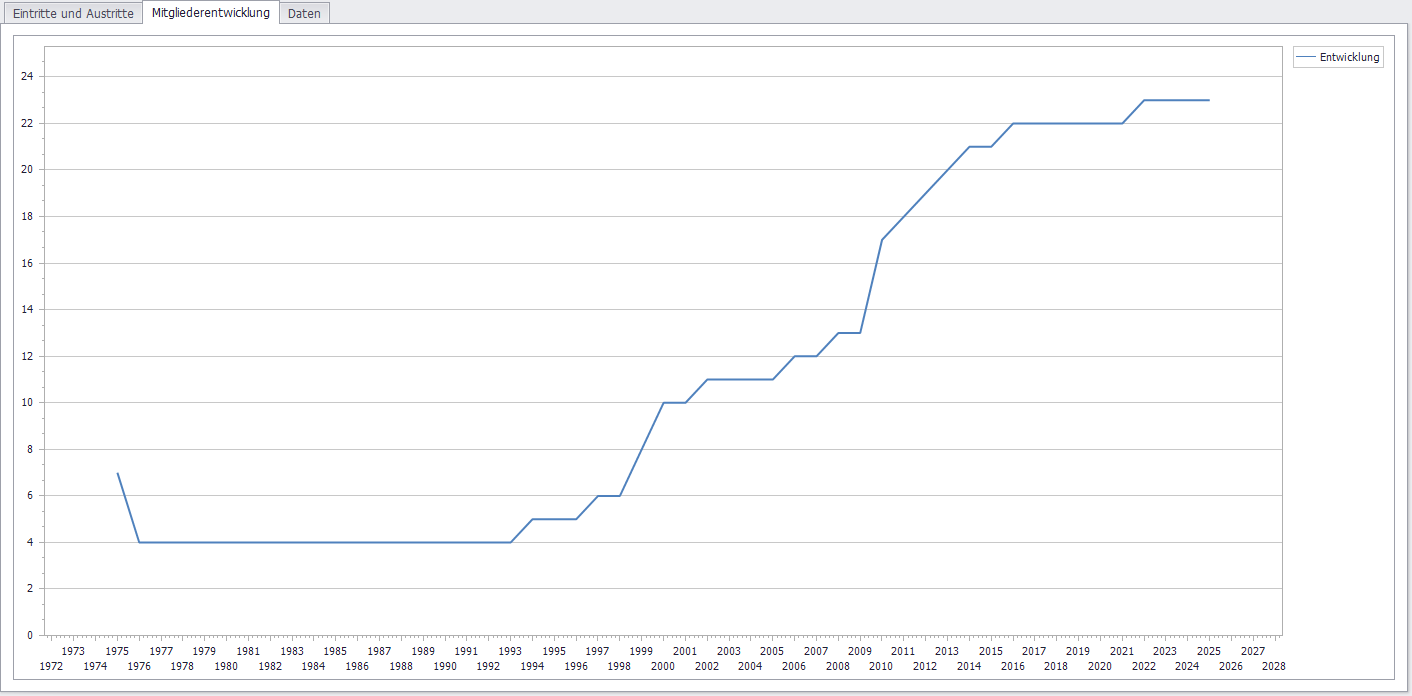
Task: Click the 24 label on the y-axis
Action: 27,77
